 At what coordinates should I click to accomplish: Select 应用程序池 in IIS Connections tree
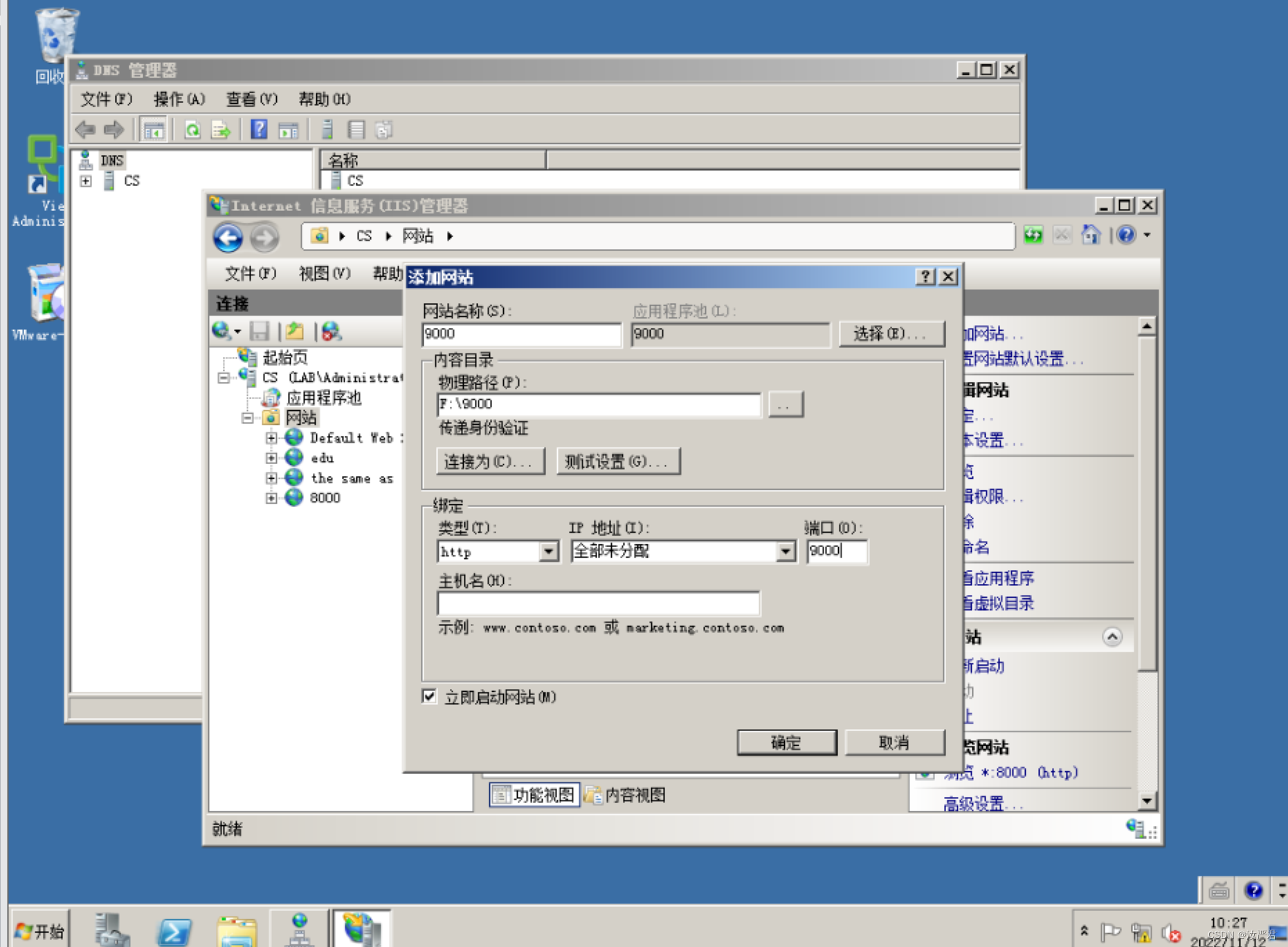323,398
